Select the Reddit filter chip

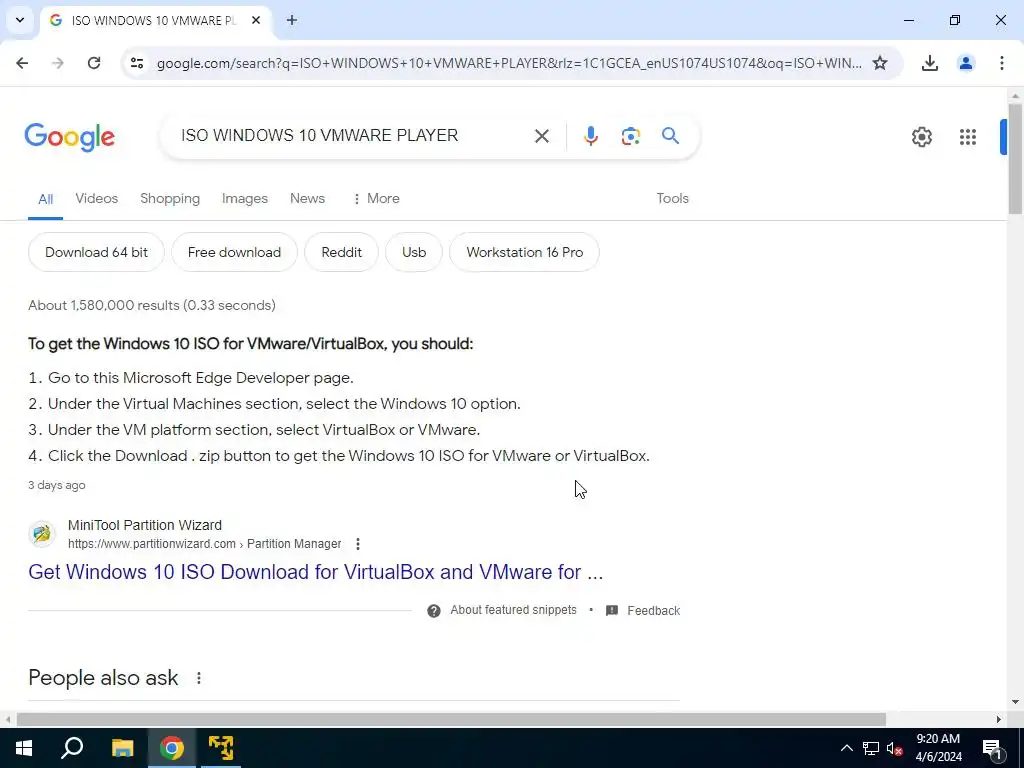pos(342,252)
